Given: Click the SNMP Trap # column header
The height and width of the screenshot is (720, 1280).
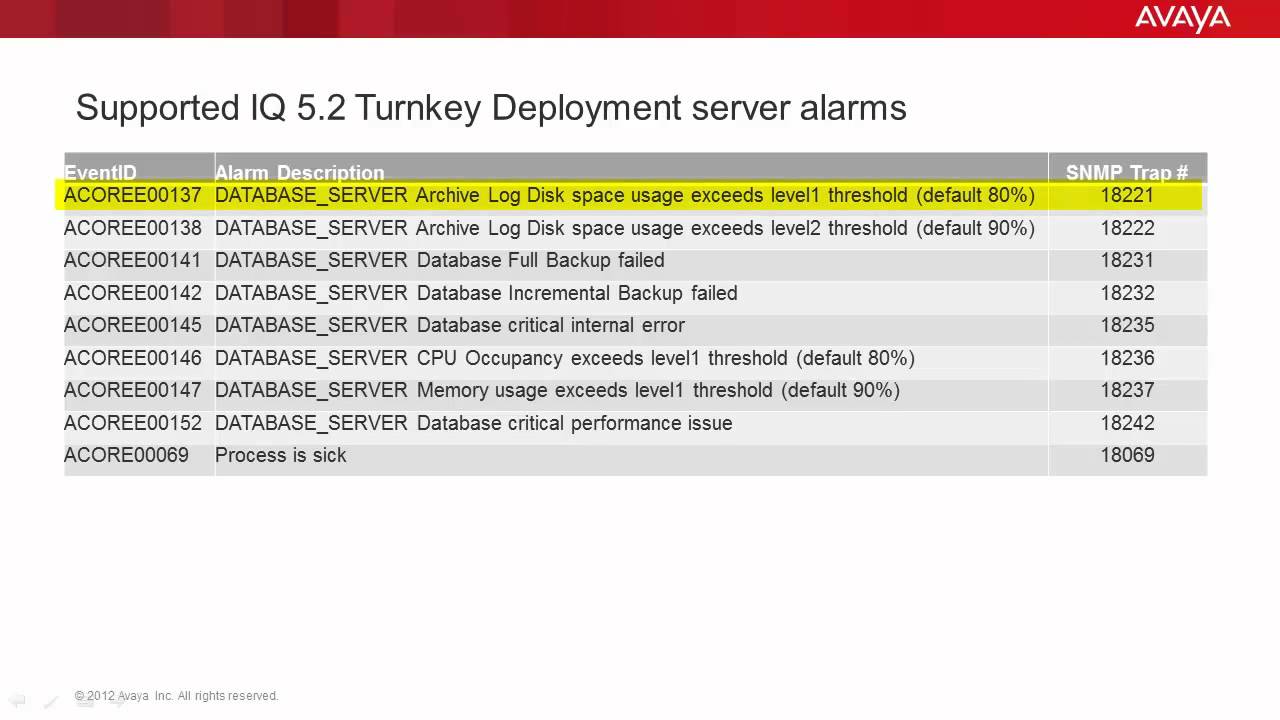Looking at the screenshot, I should tap(1127, 173).
